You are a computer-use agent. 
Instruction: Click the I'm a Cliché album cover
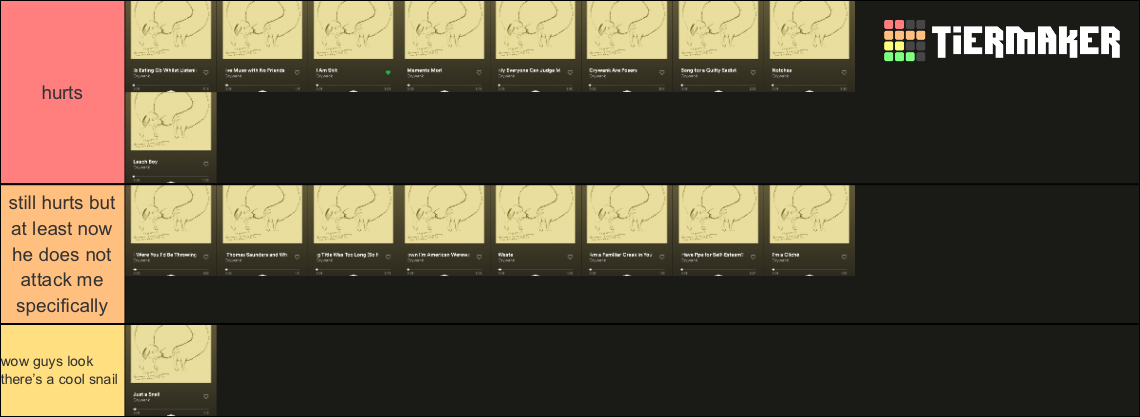point(811,215)
